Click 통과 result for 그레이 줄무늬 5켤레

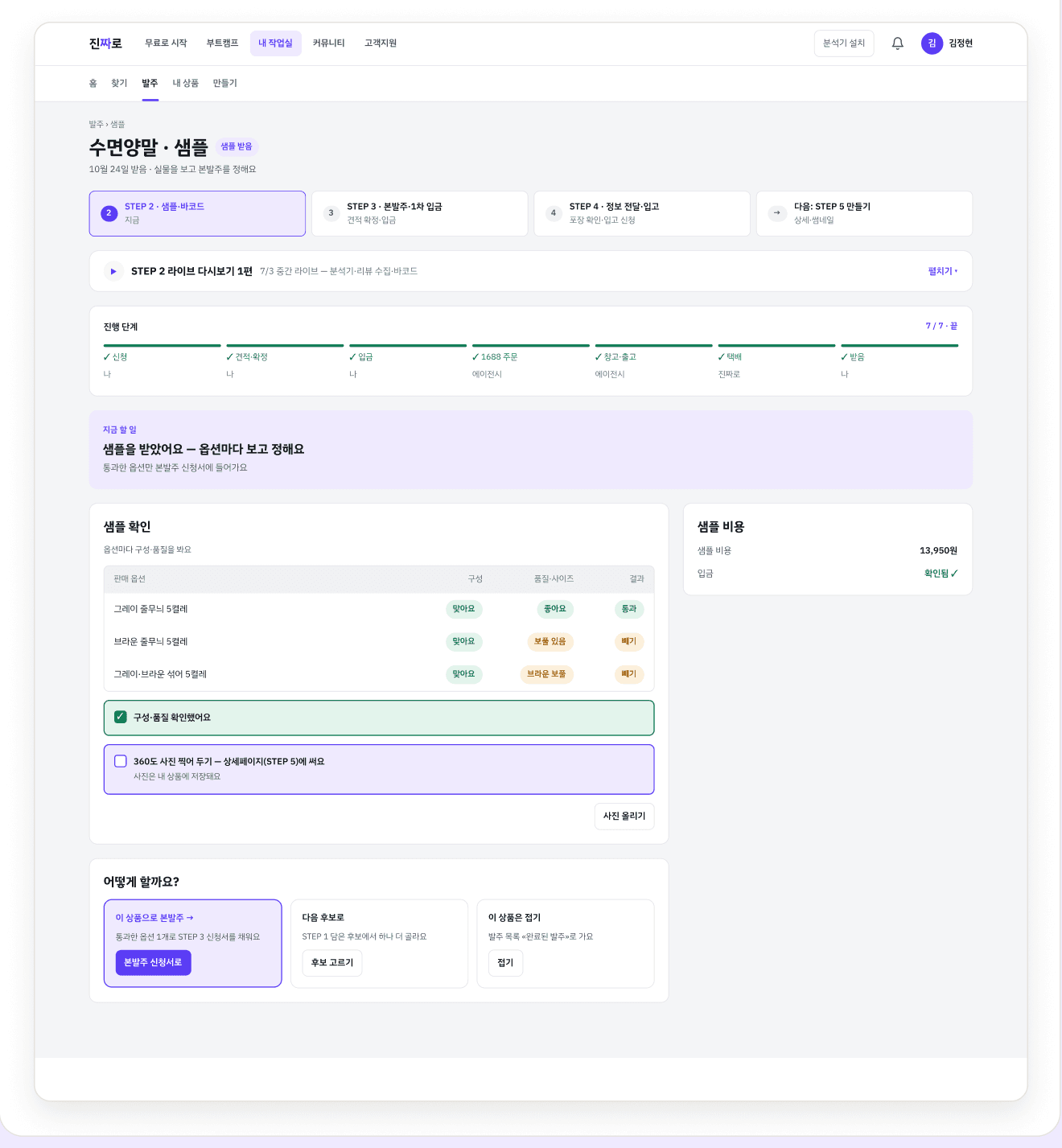(x=629, y=609)
